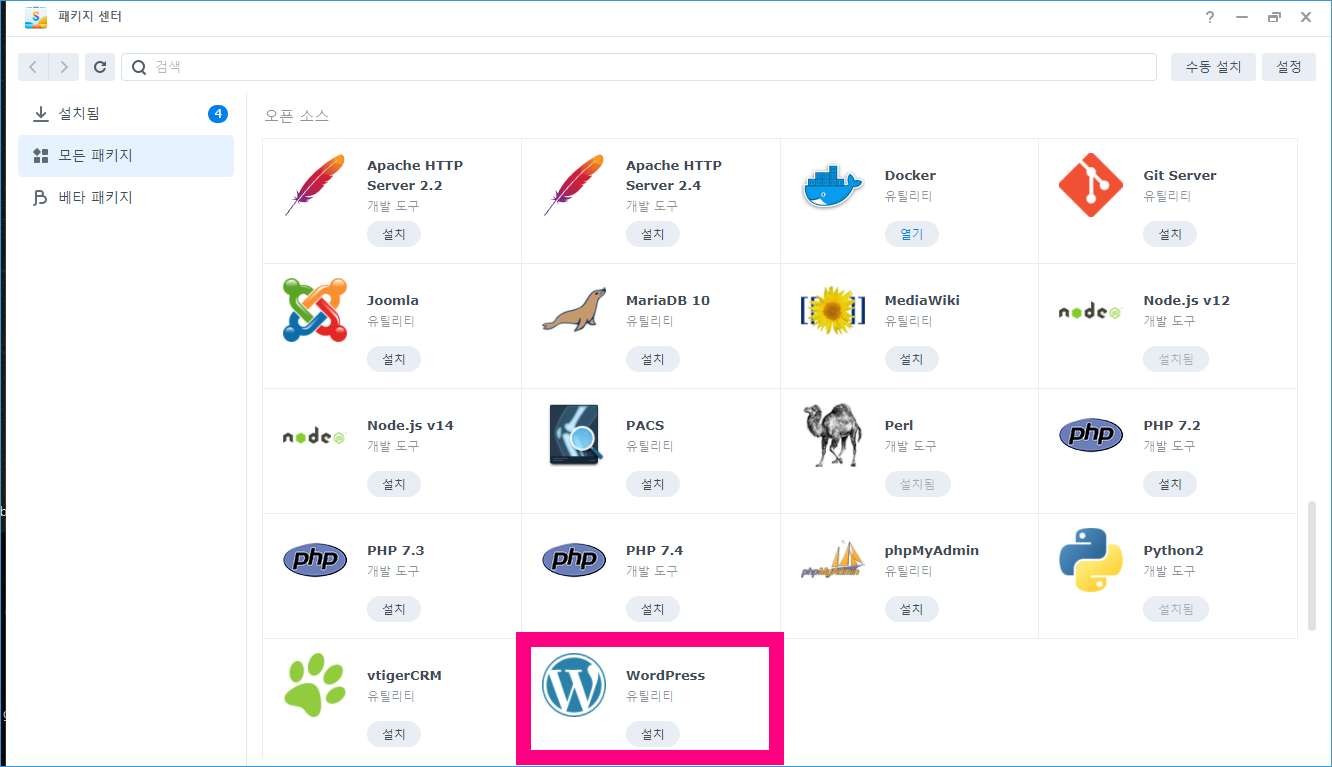Click the Docker package title

[x=910, y=175]
